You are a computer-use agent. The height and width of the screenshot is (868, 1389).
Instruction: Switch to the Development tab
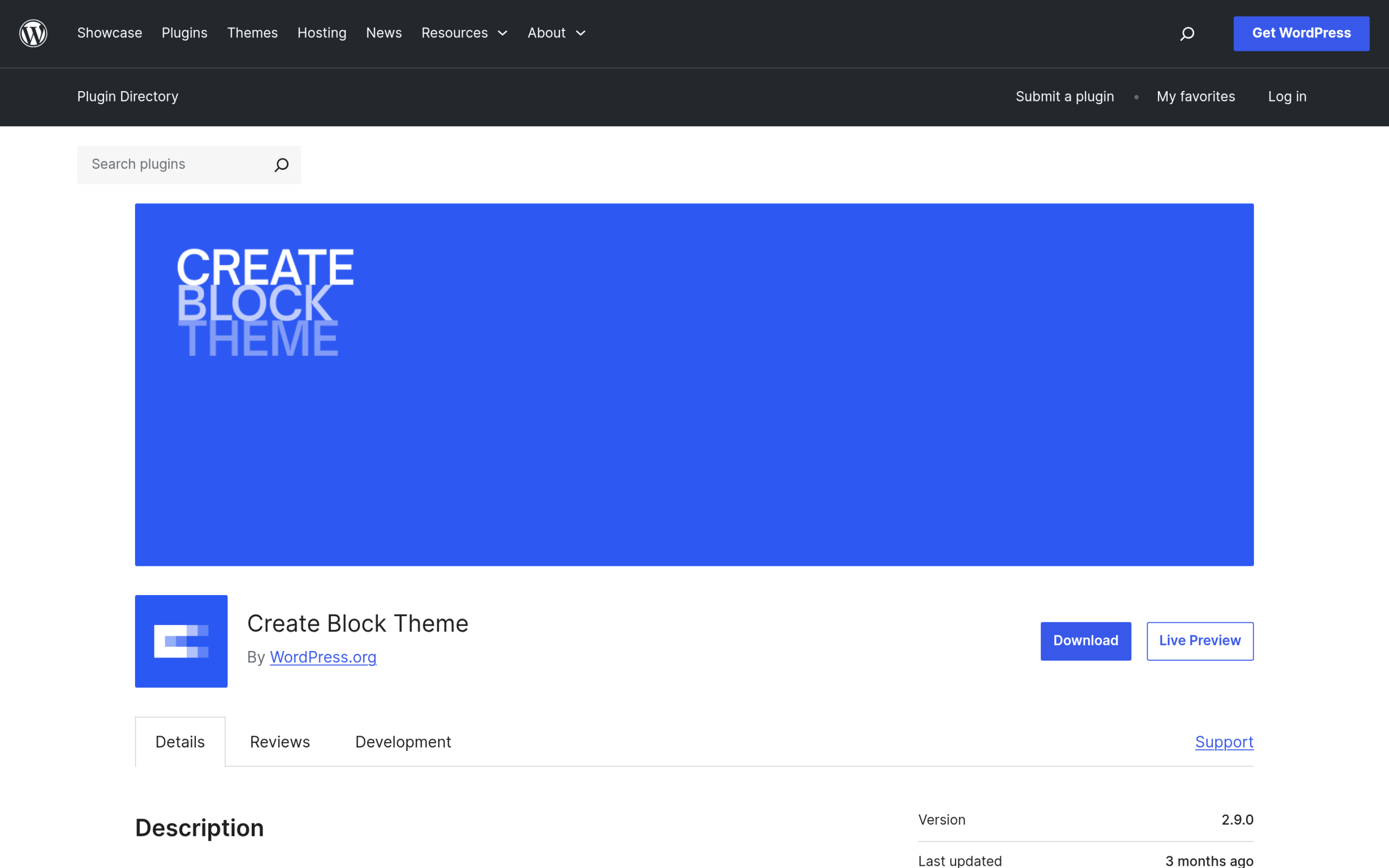tap(403, 742)
